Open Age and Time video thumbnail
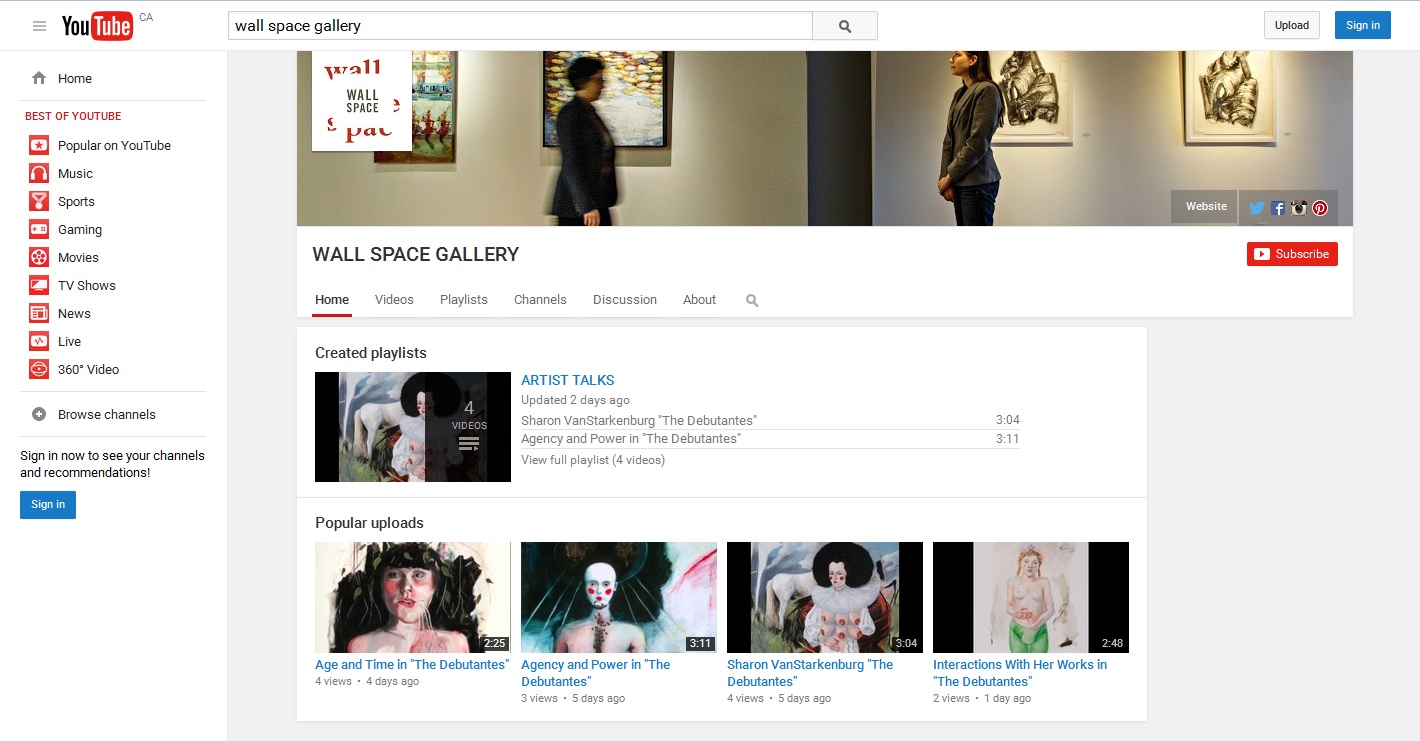Image resolution: width=1420 pixels, height=741 pixels. point(413,598)
